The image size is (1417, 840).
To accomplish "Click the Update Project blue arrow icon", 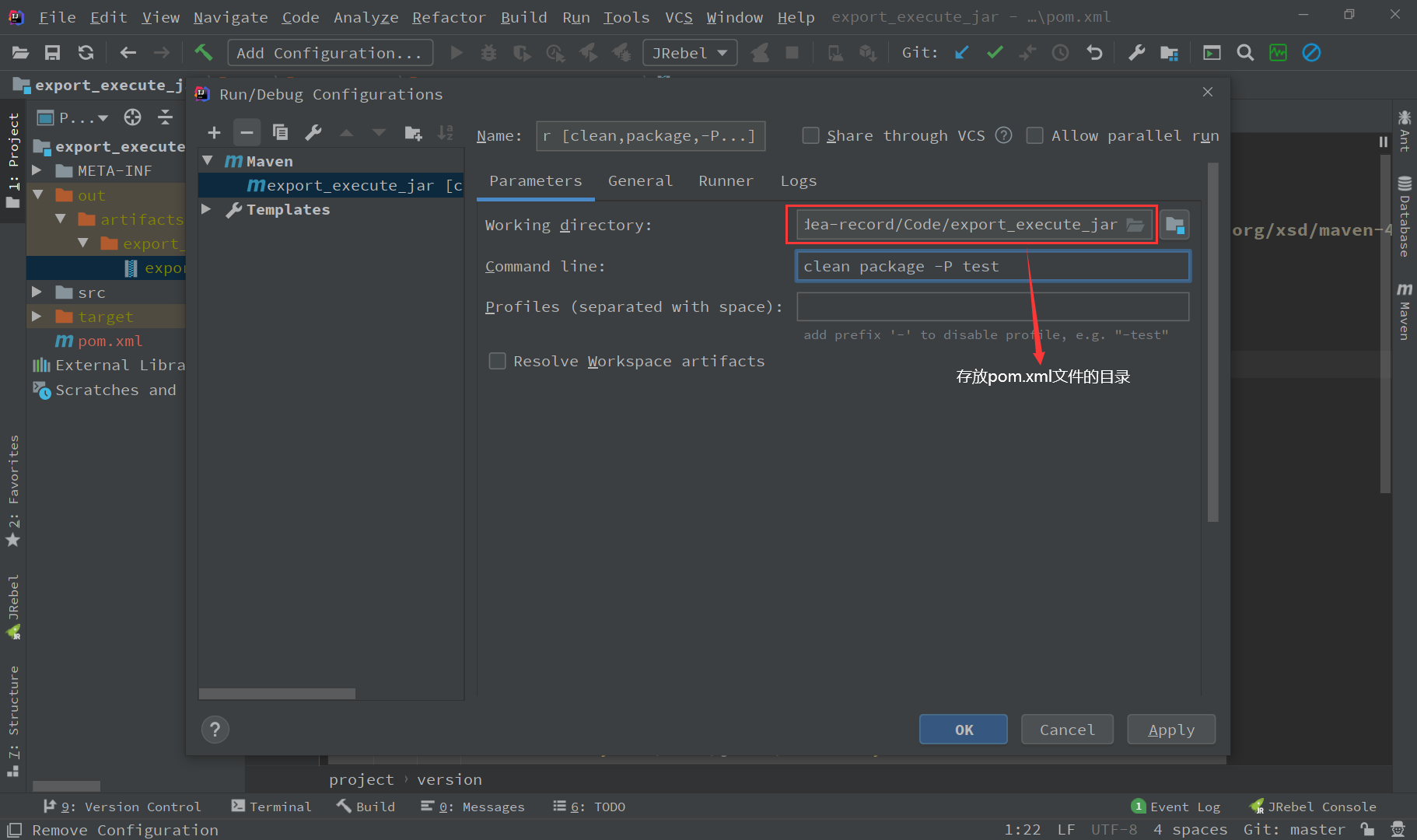I will tap(961, 53).
